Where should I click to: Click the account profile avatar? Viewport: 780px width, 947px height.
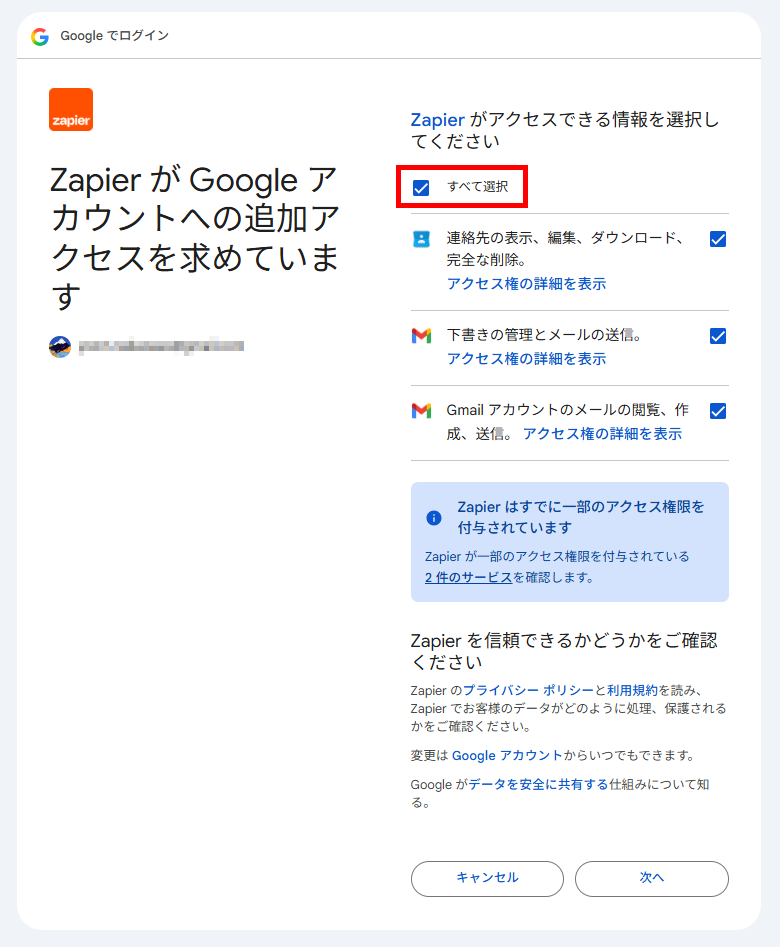click(60, 347)
